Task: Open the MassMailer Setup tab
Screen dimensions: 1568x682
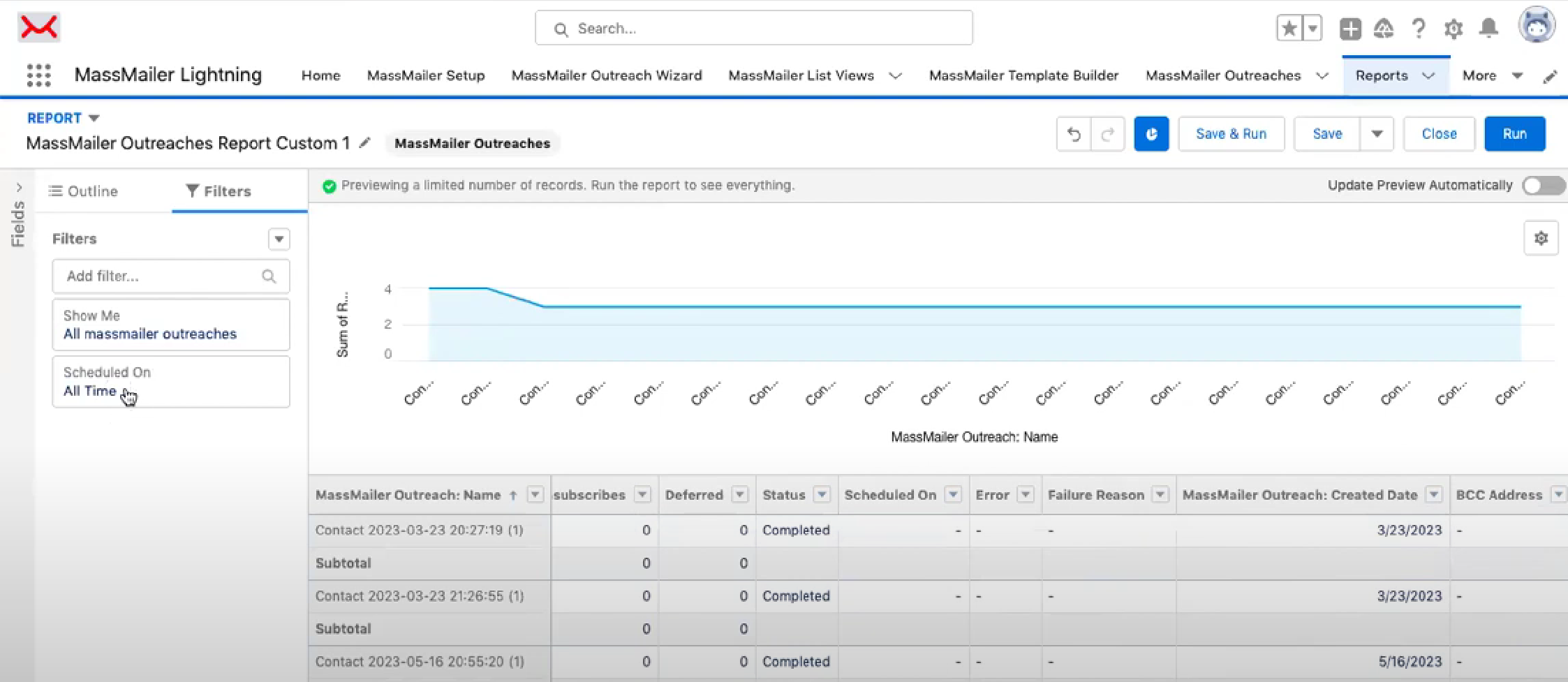Action: coord(426,75)
